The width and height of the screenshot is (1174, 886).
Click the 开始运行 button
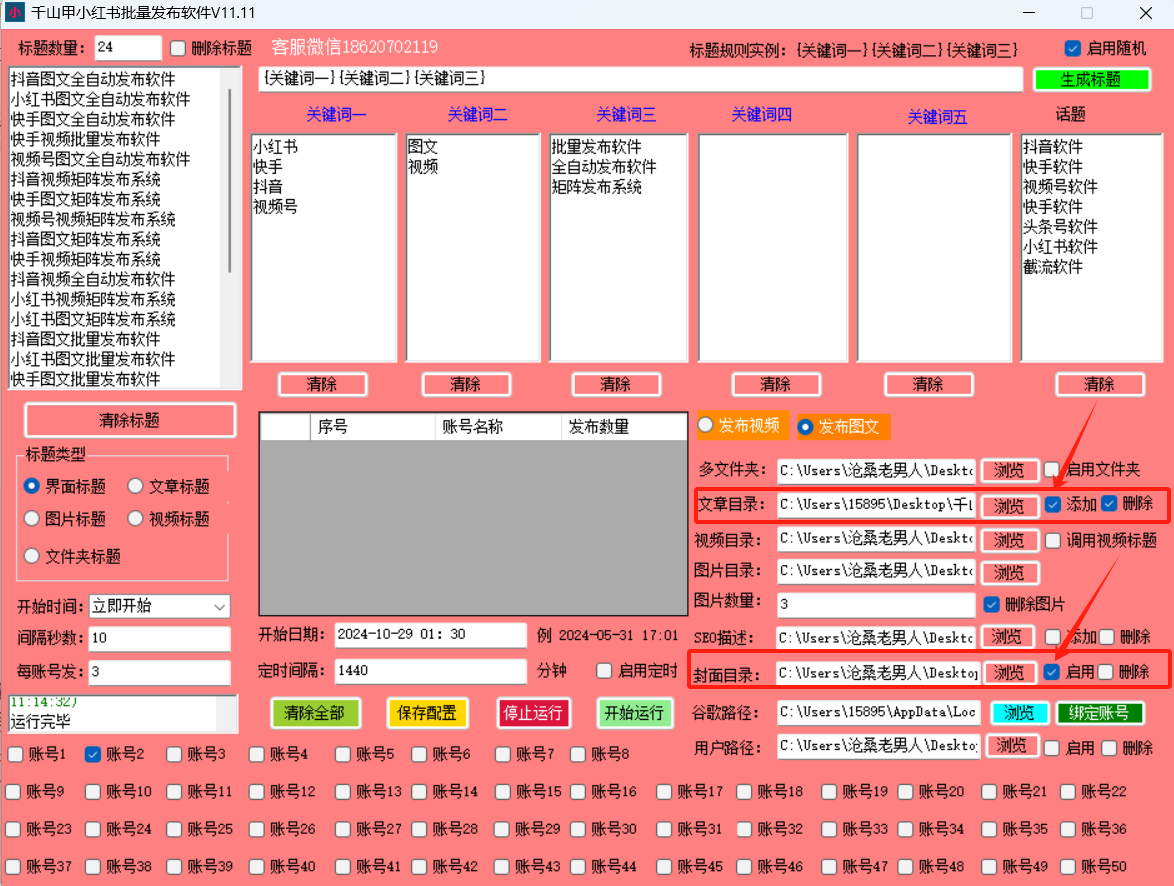pyautogui.click(x=634, y=713)
